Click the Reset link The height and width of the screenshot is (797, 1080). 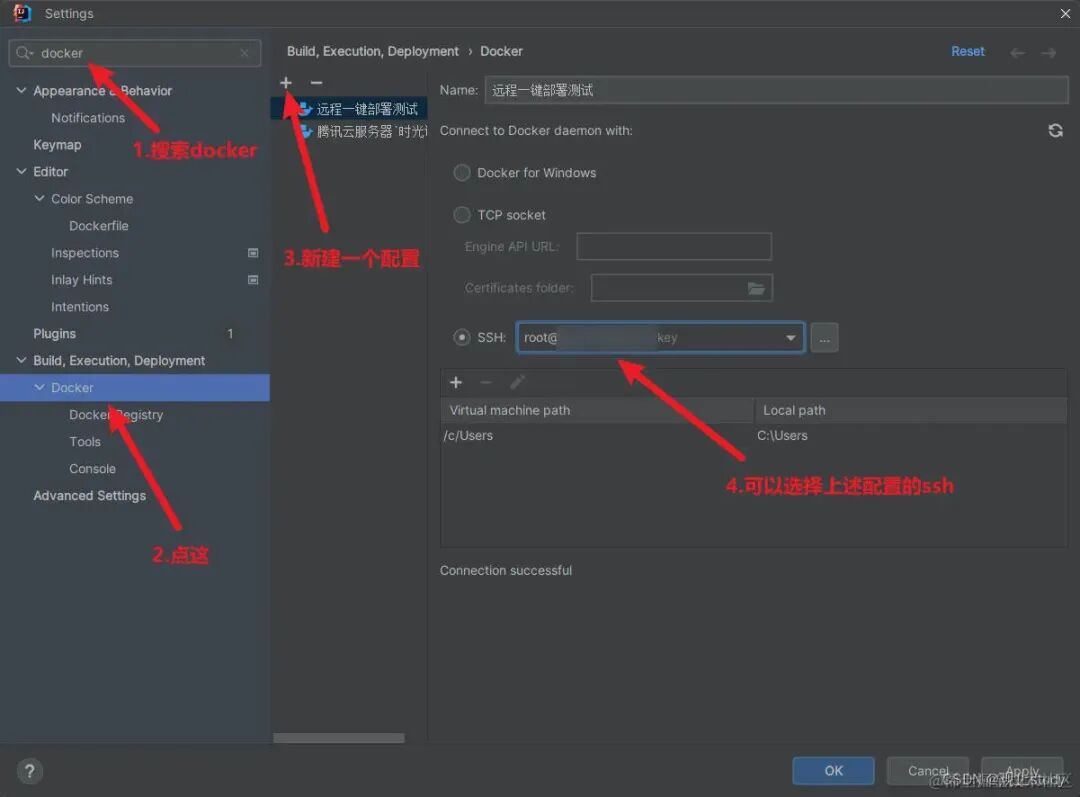coord(968,52)
